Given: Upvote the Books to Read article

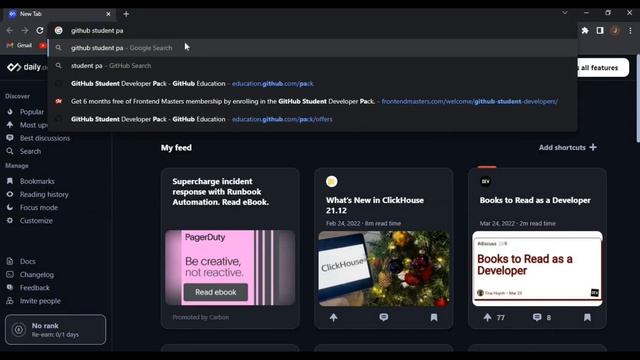Looking at the screenshot, I should pyautogui.click(x=487, y=317).
